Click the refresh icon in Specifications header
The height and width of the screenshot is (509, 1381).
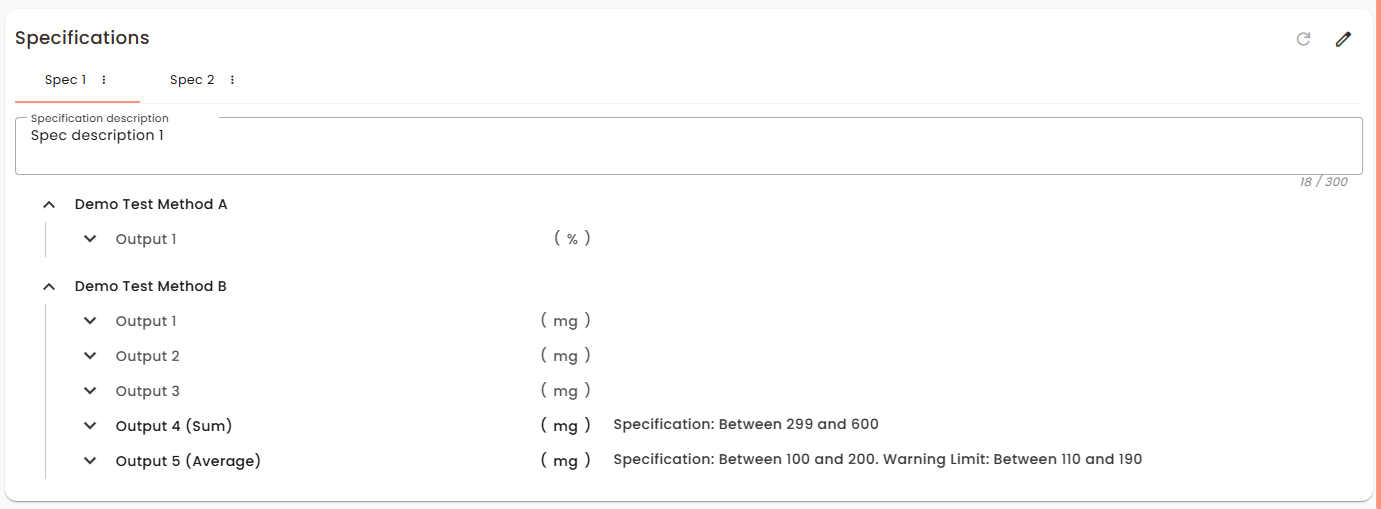pos(1303,39)
